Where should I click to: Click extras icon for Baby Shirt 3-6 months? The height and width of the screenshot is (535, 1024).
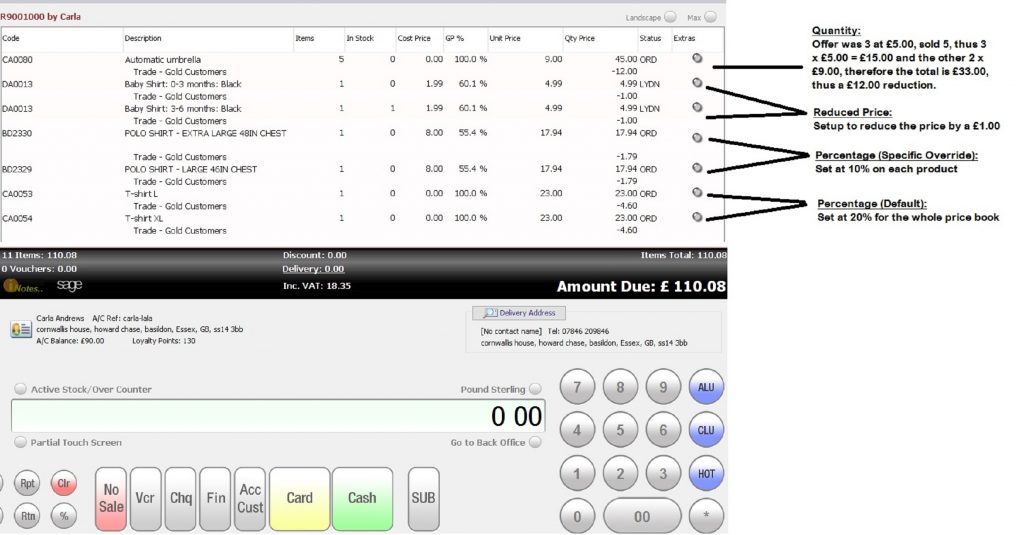[697, 107]
